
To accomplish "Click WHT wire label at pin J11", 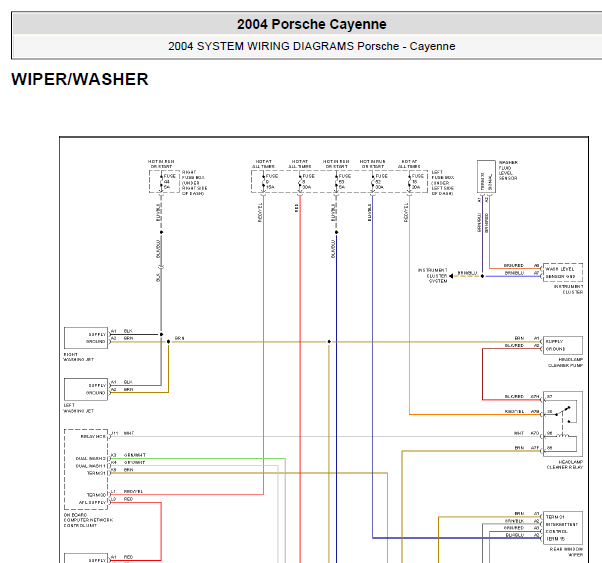I will (129, 433).
